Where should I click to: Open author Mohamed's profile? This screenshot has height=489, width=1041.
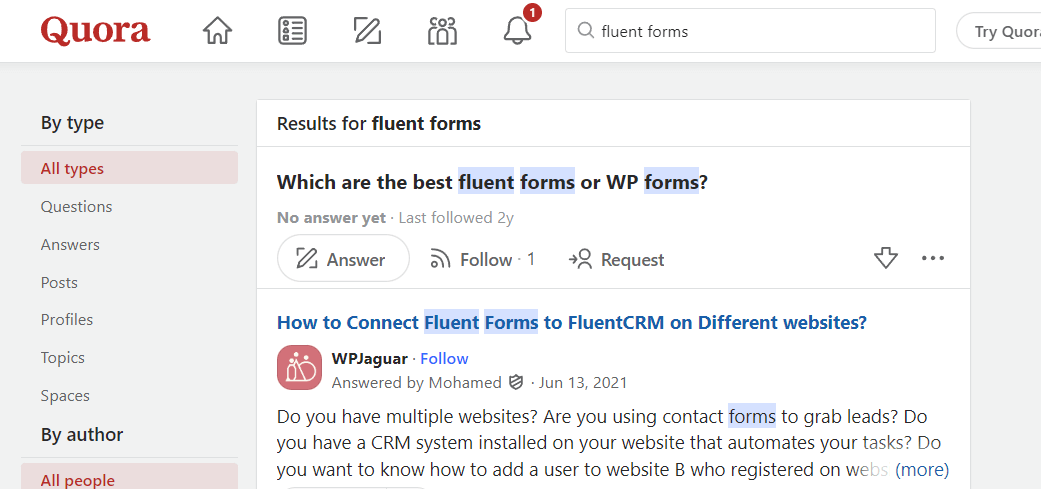click(465, 382)
